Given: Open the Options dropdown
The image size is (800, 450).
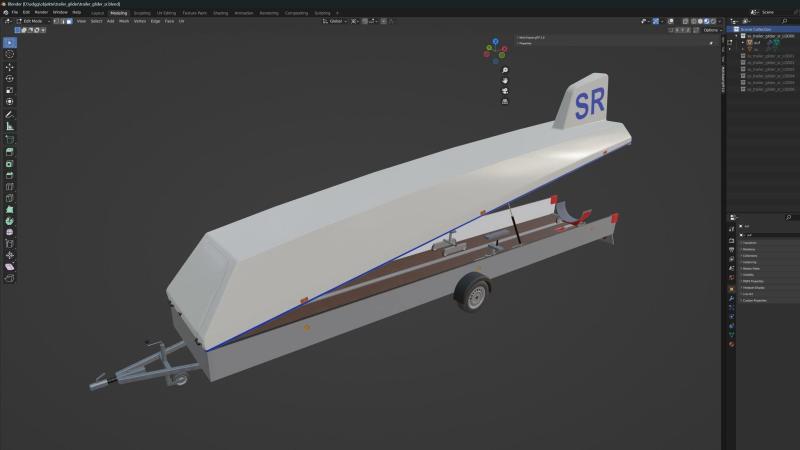Looking at the screenshot, I should point(712,30).
